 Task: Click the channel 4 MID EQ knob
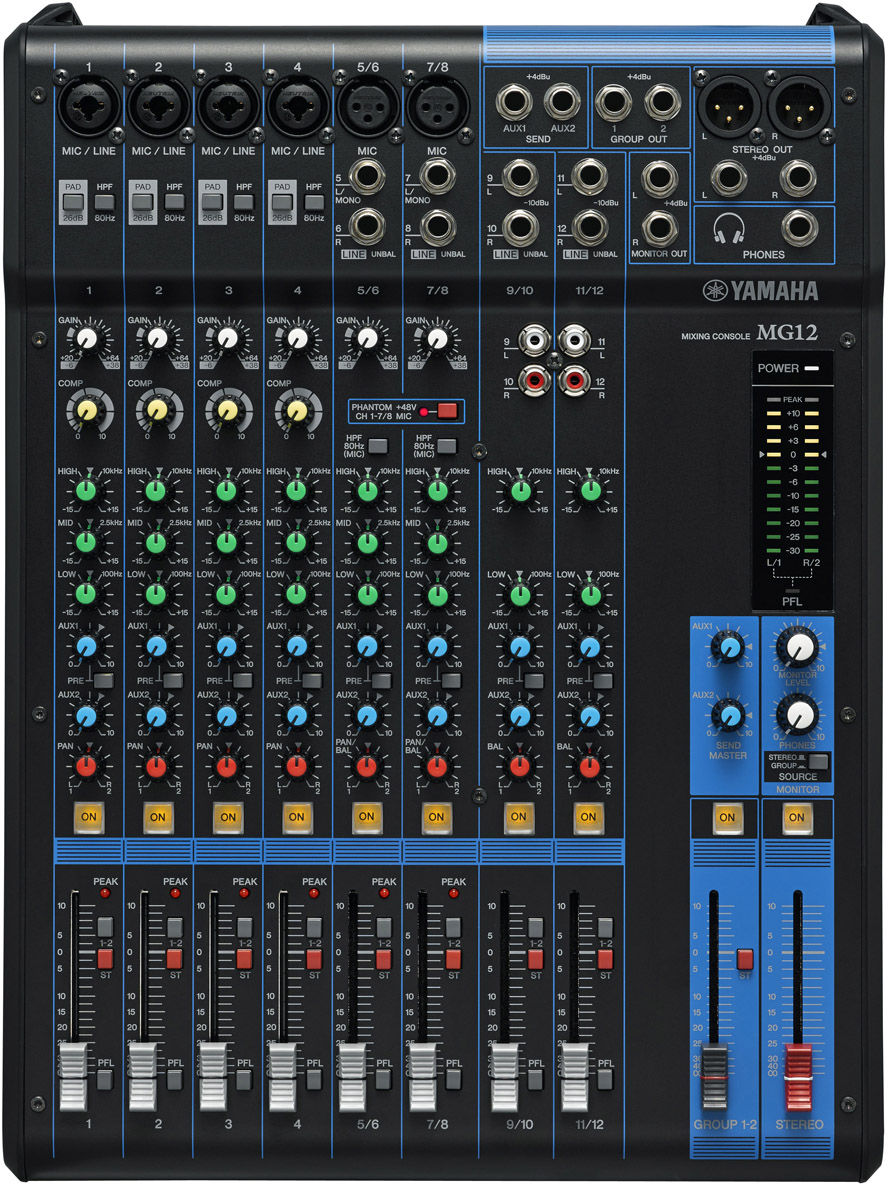coord(296,542)
